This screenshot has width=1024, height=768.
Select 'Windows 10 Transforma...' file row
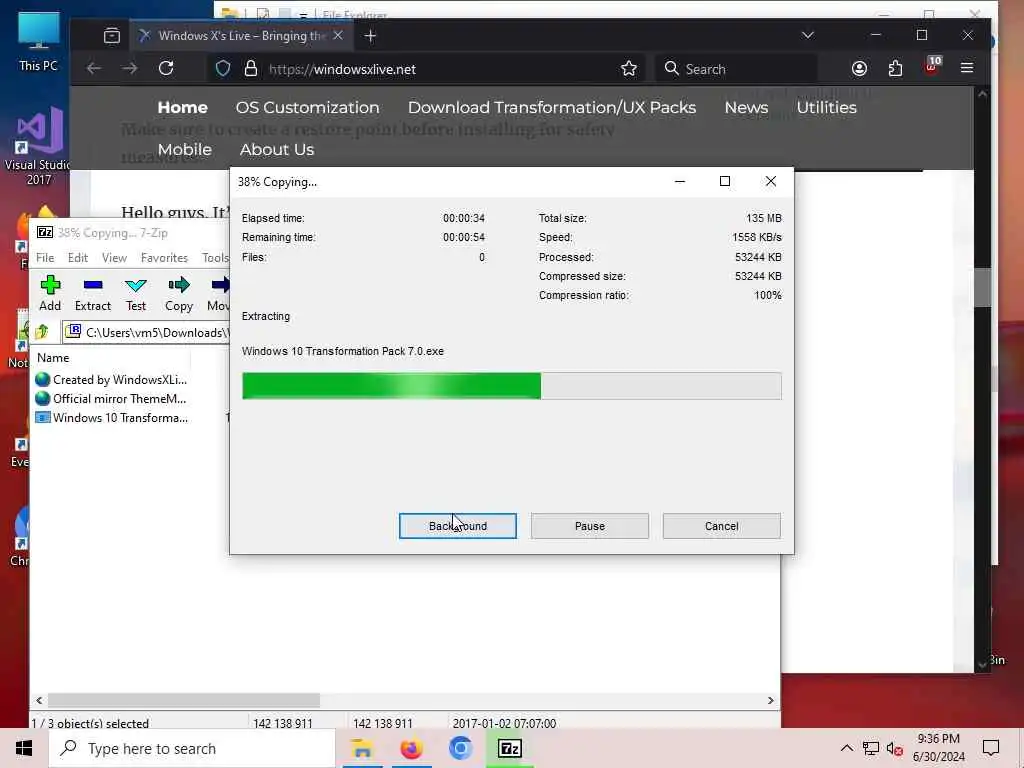111,417
